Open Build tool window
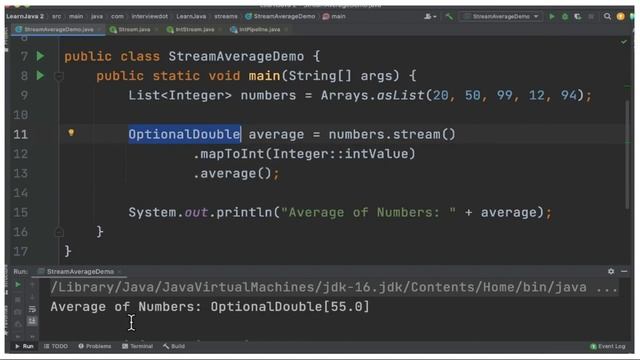This screenshot has height=360, width=640. coord(174,346)
